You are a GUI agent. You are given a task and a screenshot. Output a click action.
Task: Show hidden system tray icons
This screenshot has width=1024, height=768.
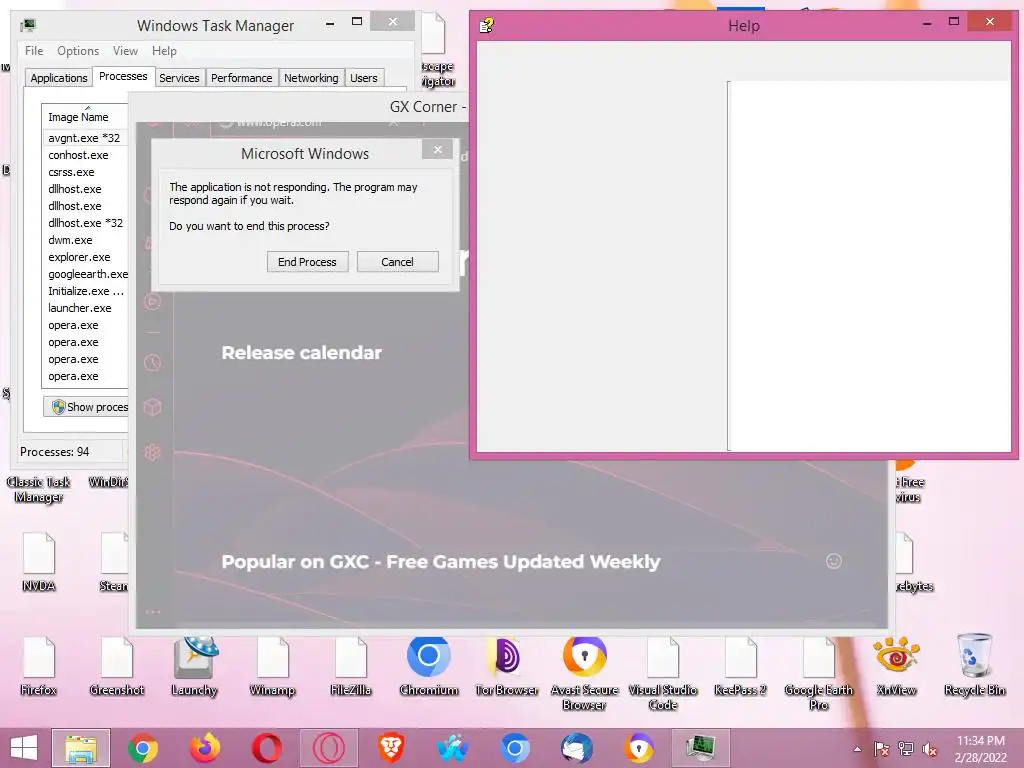(857, 749)
